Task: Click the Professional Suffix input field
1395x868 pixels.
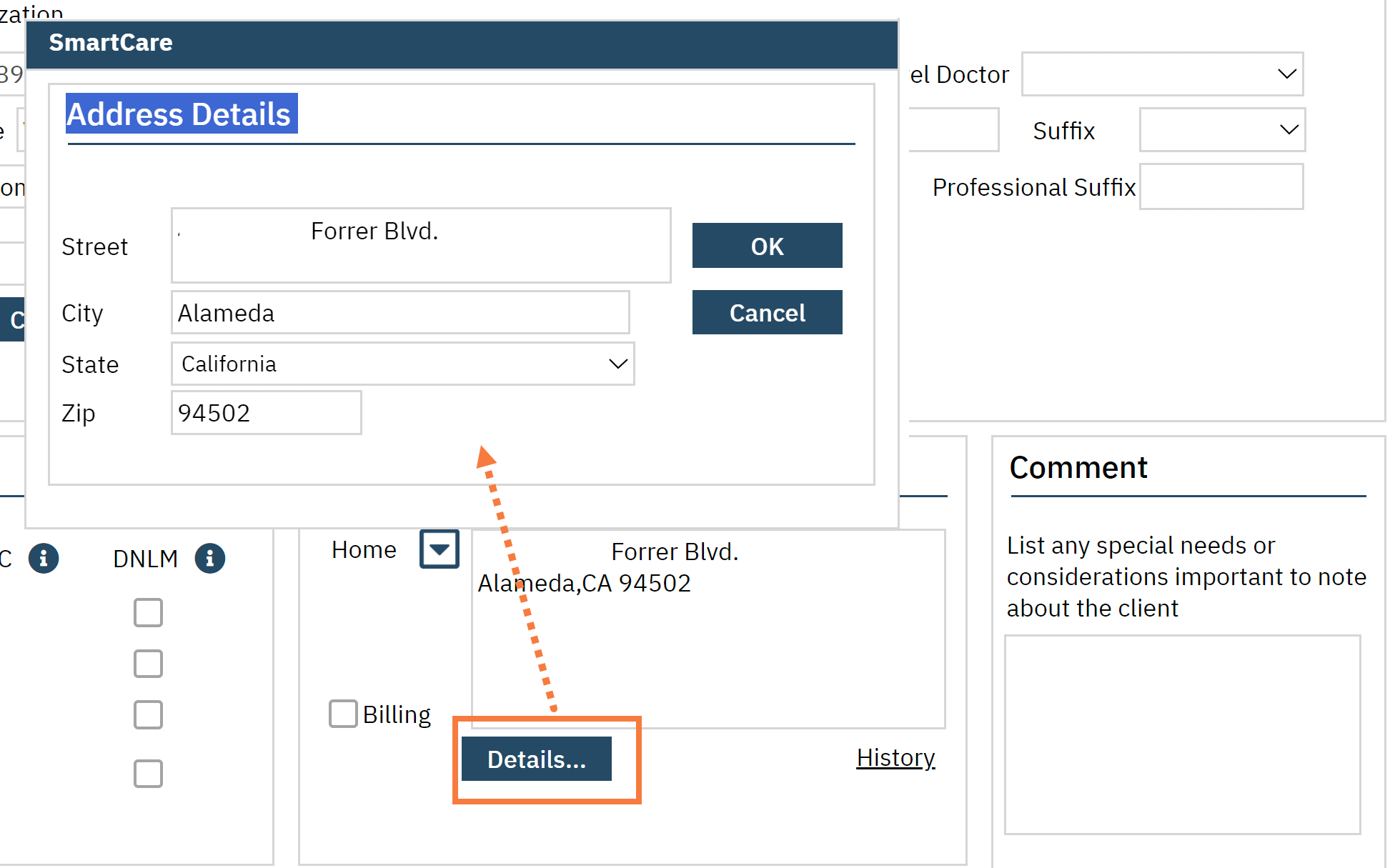Action: coord(1221,186)
